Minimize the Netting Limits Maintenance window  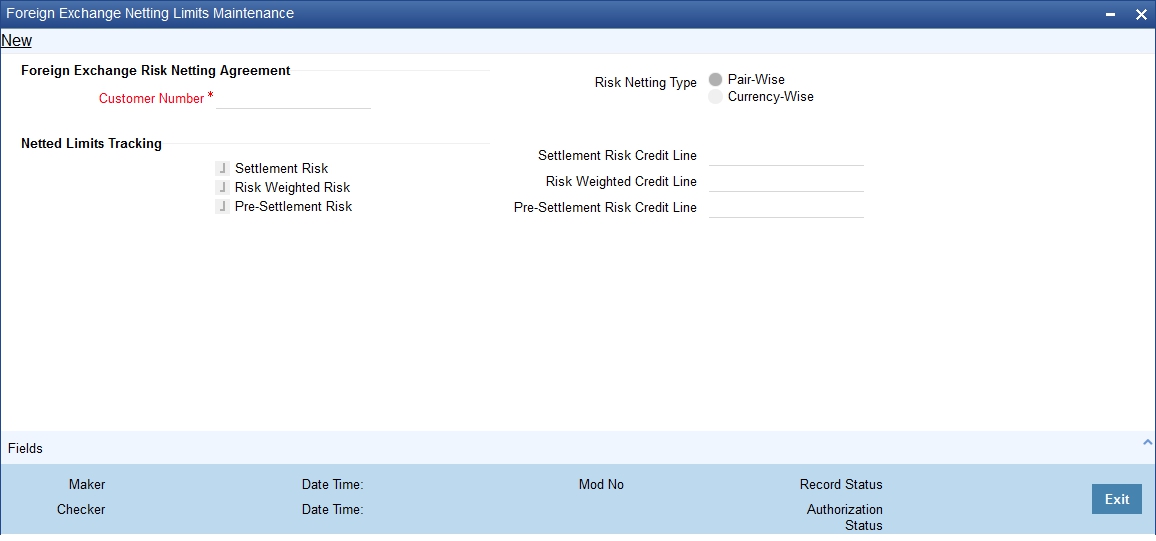[x=1110, y=15]
